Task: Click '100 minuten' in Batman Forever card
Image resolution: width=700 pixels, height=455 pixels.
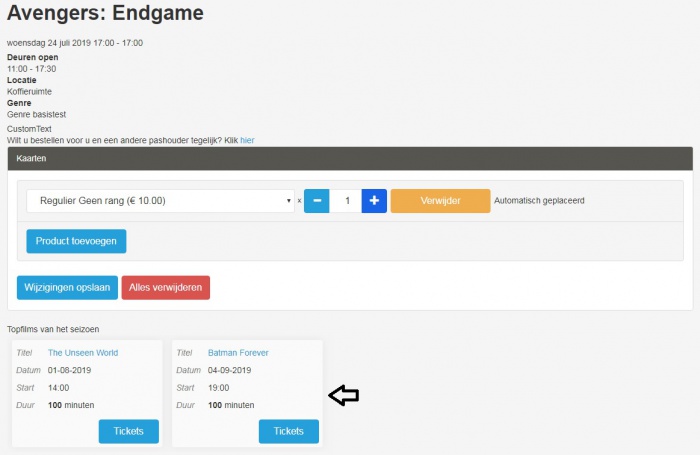Action: click(231, 405)
